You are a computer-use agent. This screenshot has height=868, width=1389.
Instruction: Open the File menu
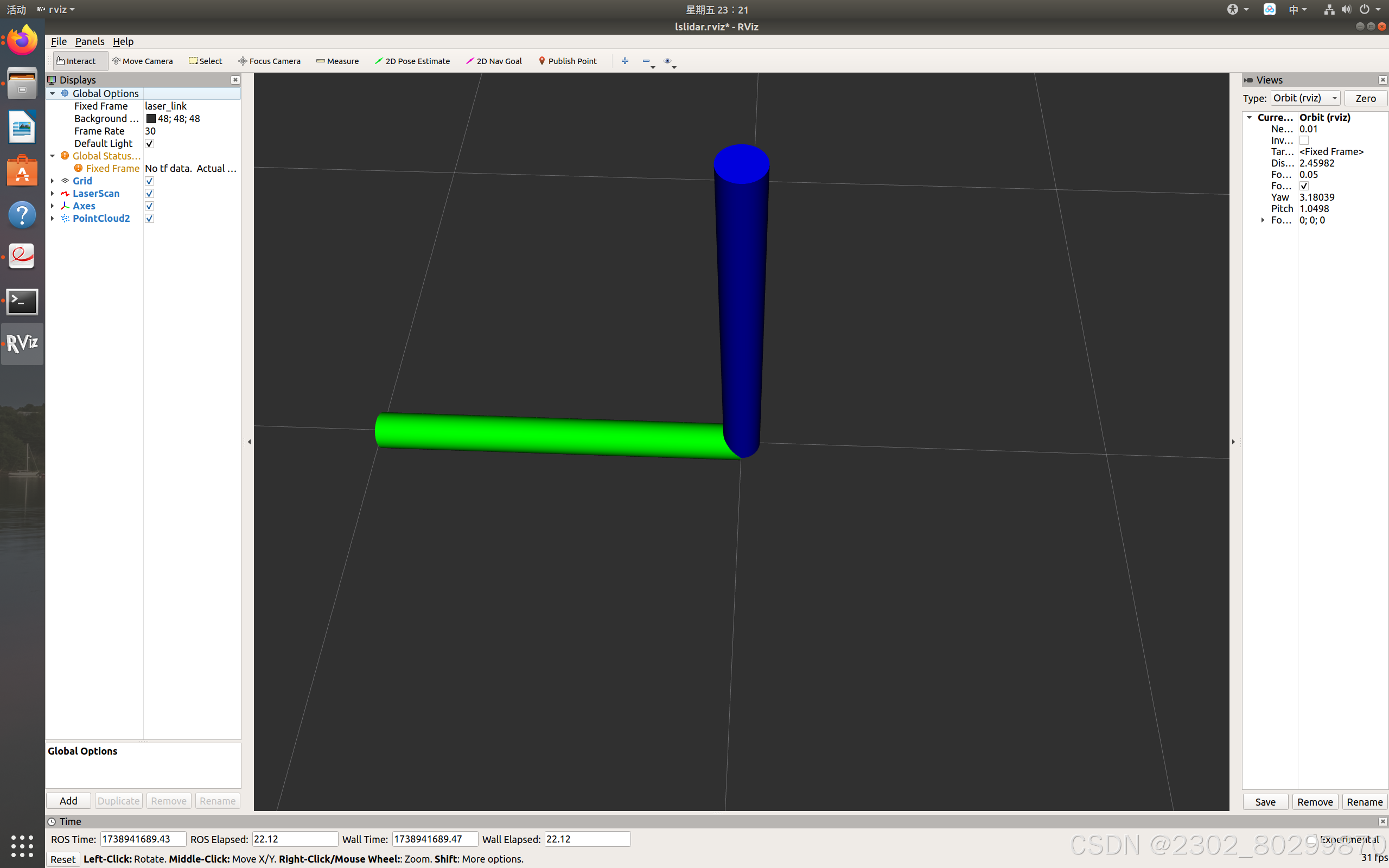point(59,41)
